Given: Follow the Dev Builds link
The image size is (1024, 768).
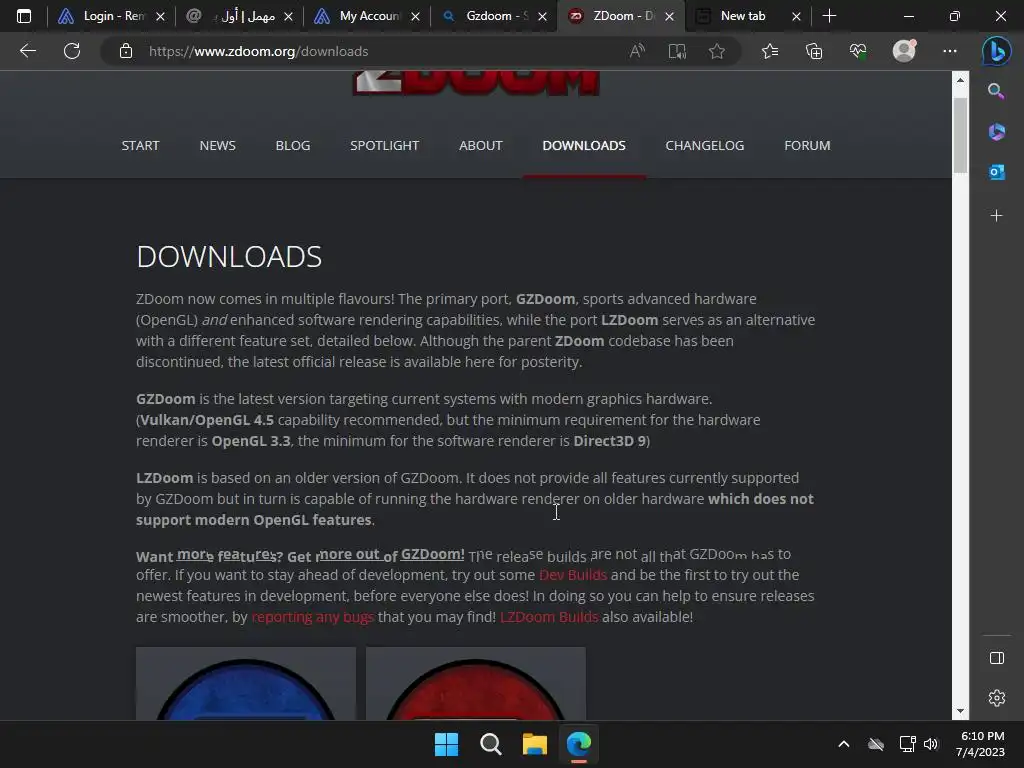Looking at the screenshot, I should pos(573,575).
